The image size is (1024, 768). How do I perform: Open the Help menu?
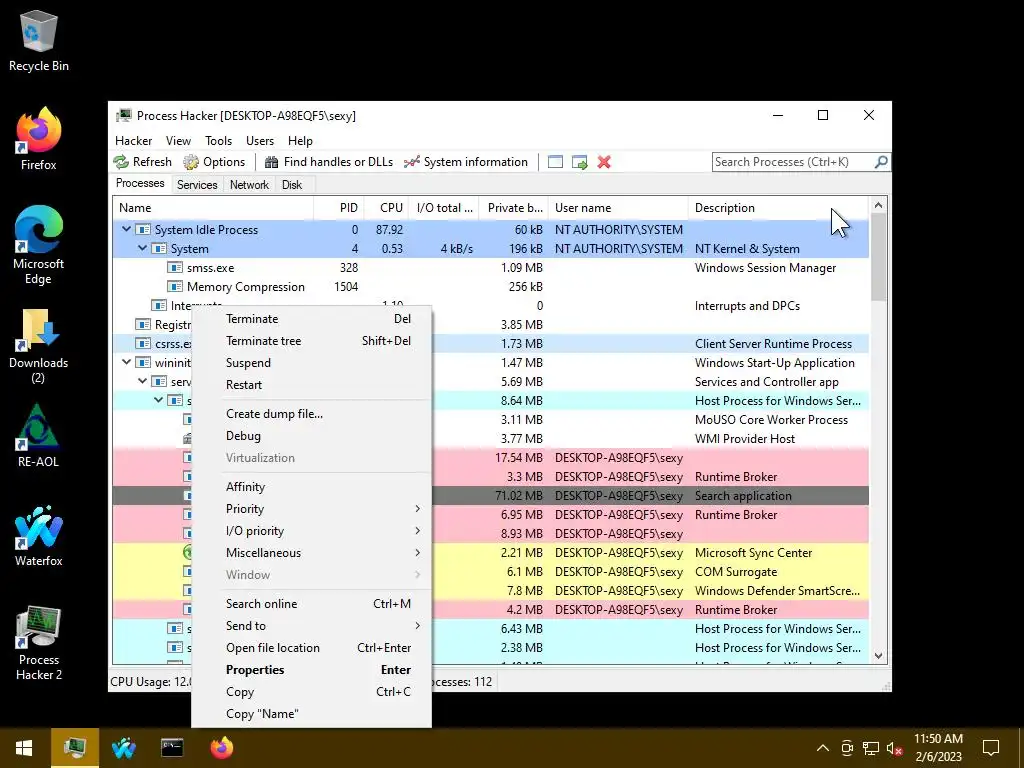coord(300,140)
